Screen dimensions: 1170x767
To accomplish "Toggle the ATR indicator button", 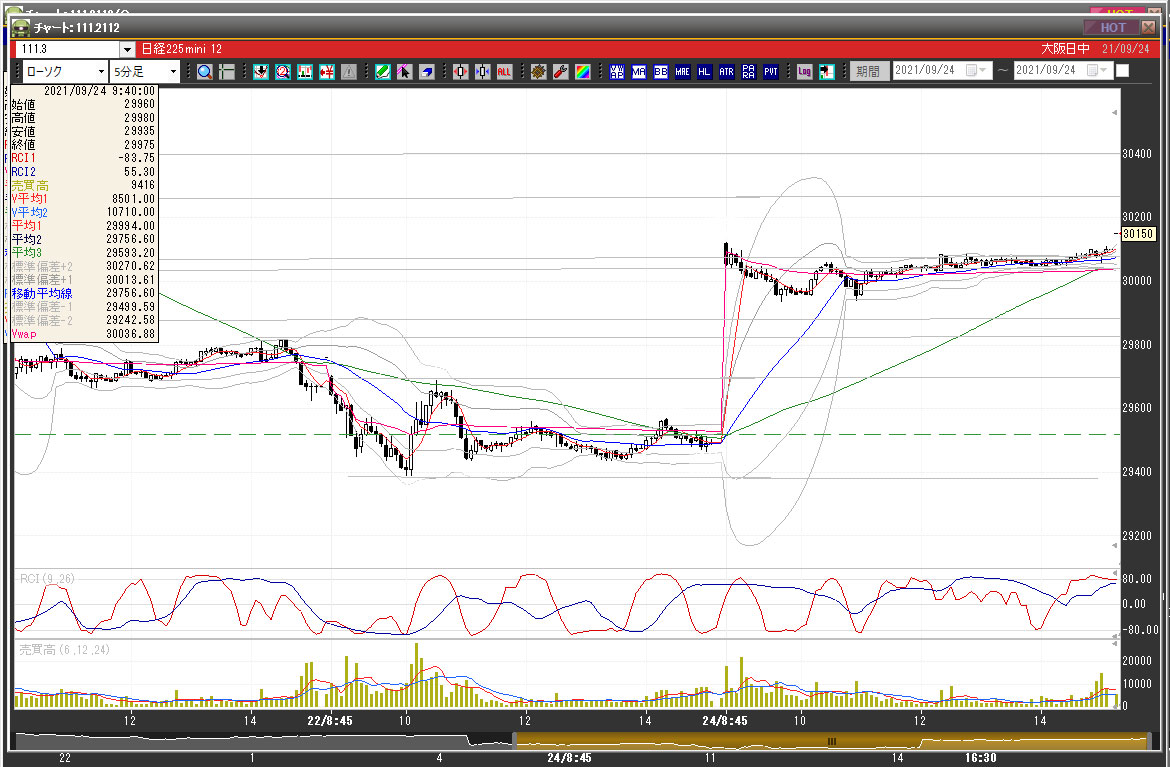I will pos(726,72).
